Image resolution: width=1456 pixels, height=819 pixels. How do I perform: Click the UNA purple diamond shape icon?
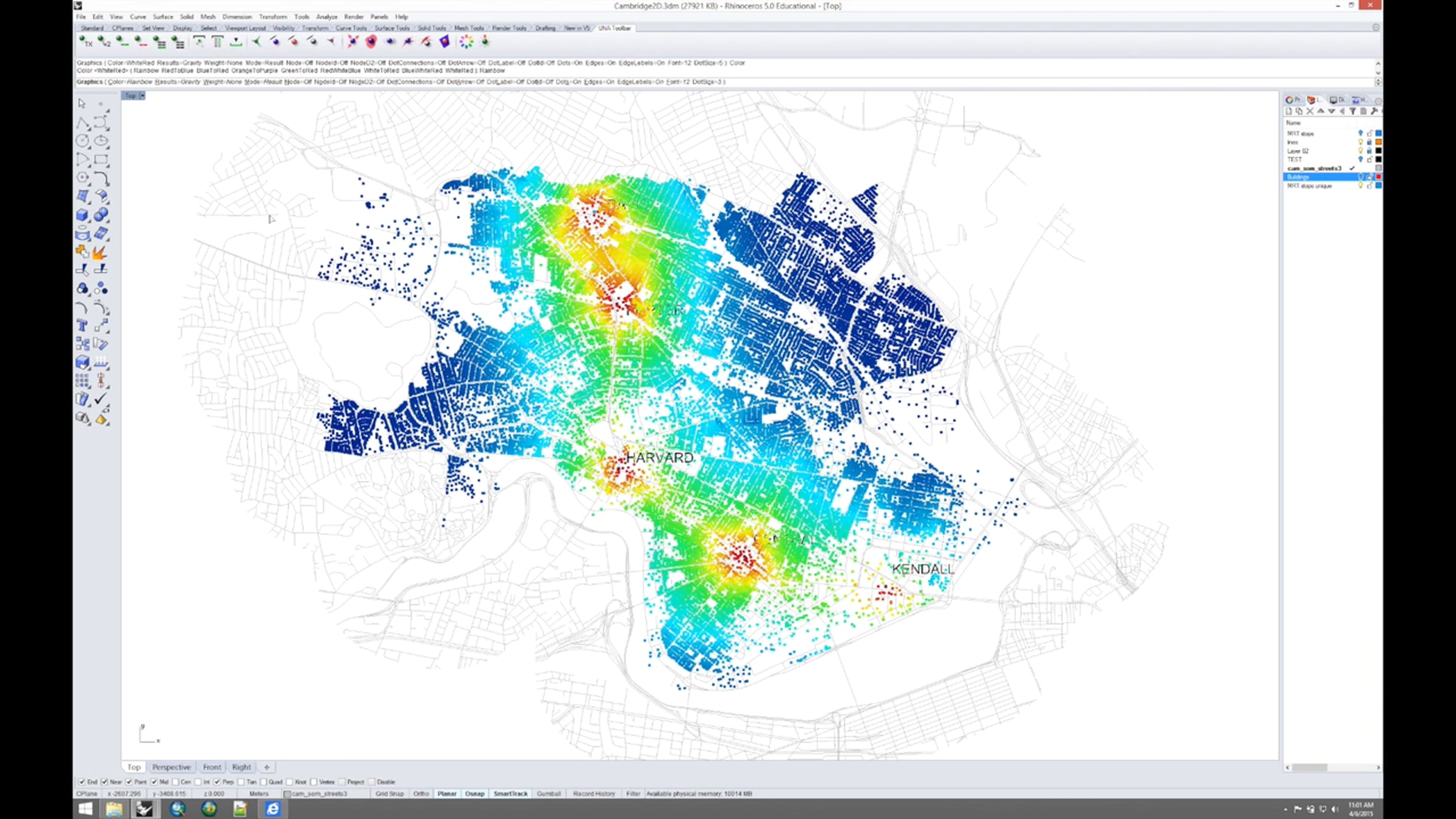click(x=445, y=42)
